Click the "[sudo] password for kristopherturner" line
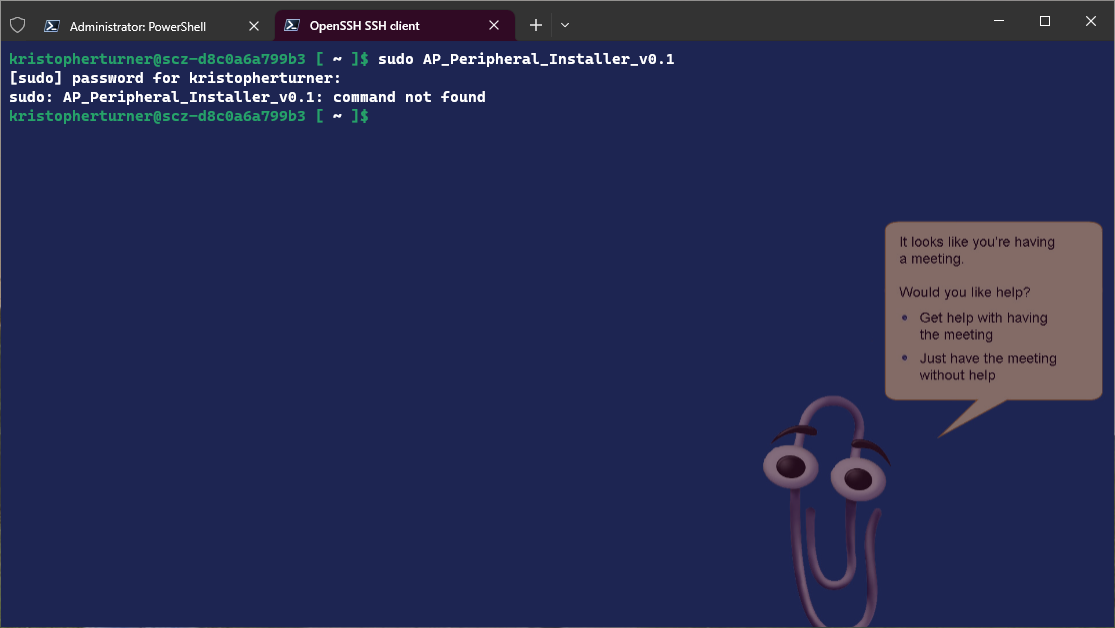This screenshot has height=628, width=1115. 175,79
